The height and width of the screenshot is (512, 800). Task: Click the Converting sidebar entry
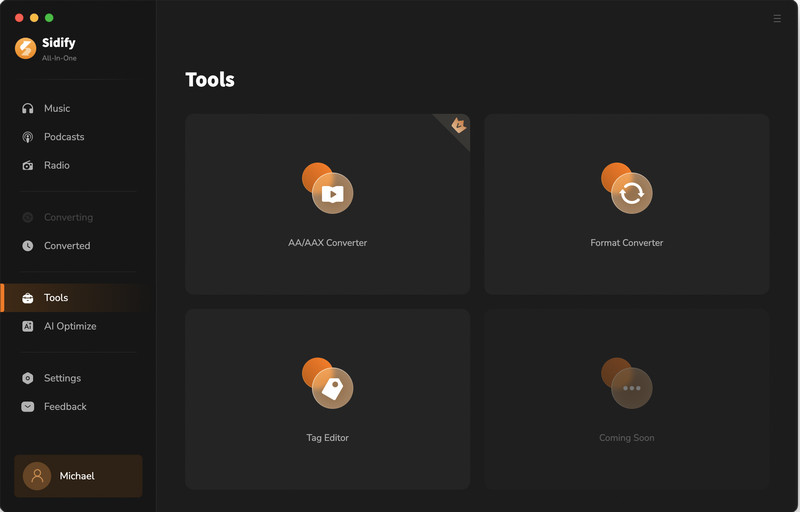click(79, 217)
